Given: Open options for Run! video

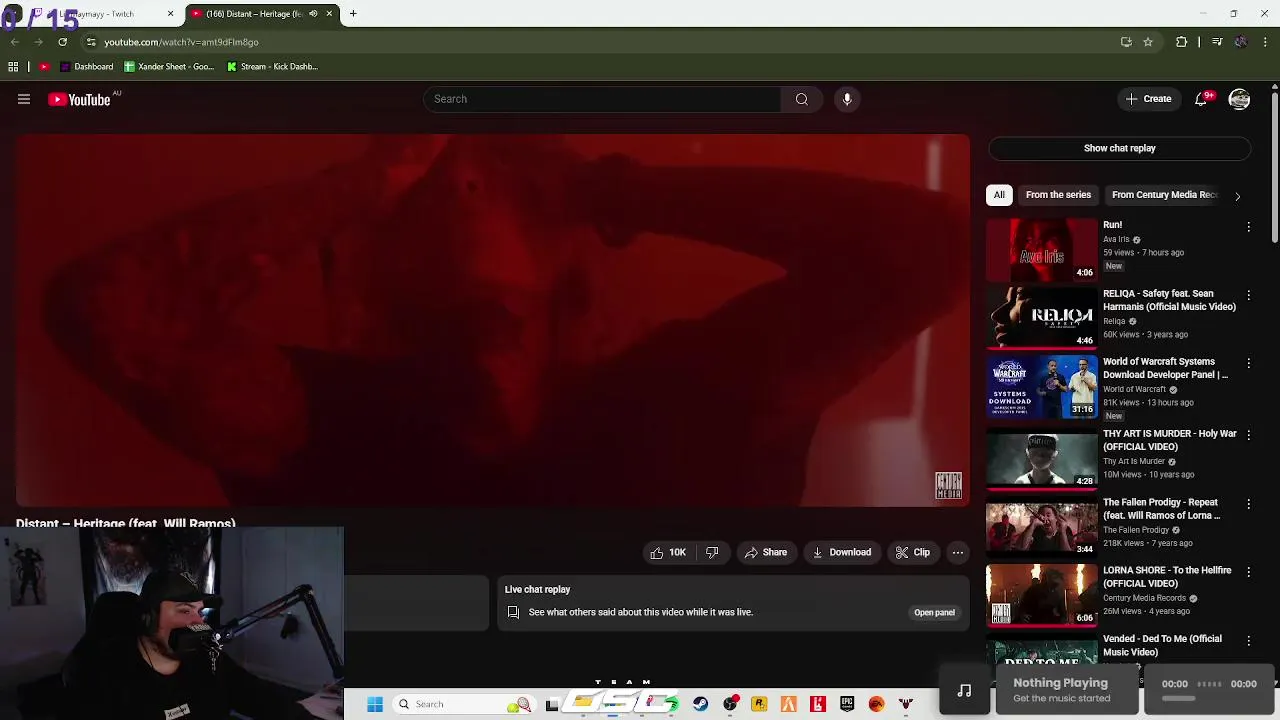Looking at the screenshot, I should (1248, 227).
